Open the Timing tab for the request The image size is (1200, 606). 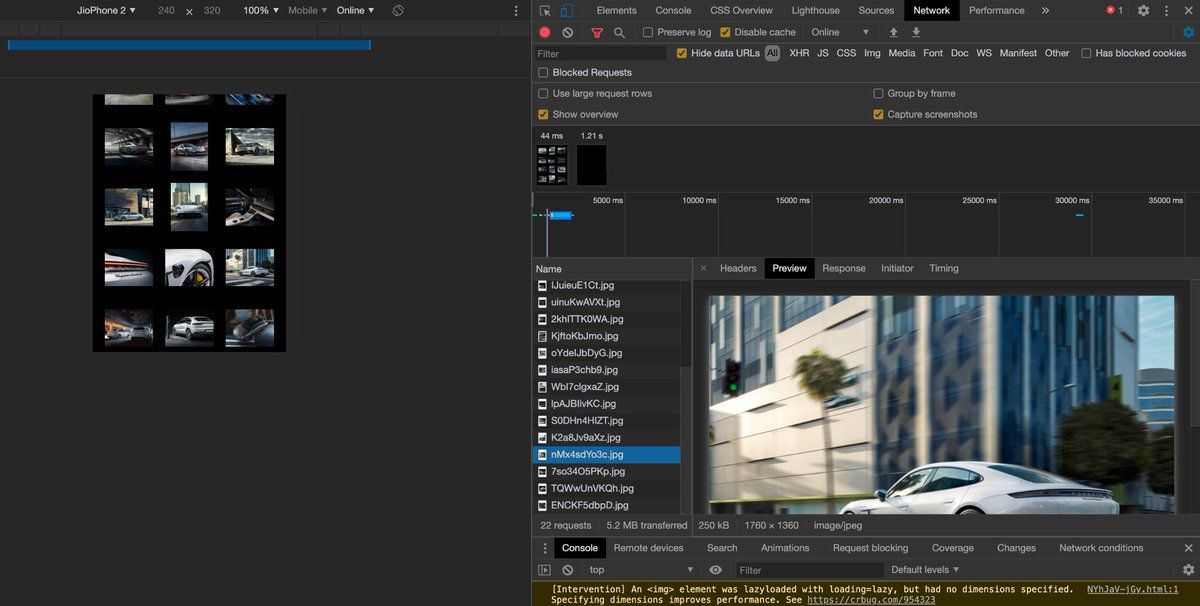pos(943,269)
